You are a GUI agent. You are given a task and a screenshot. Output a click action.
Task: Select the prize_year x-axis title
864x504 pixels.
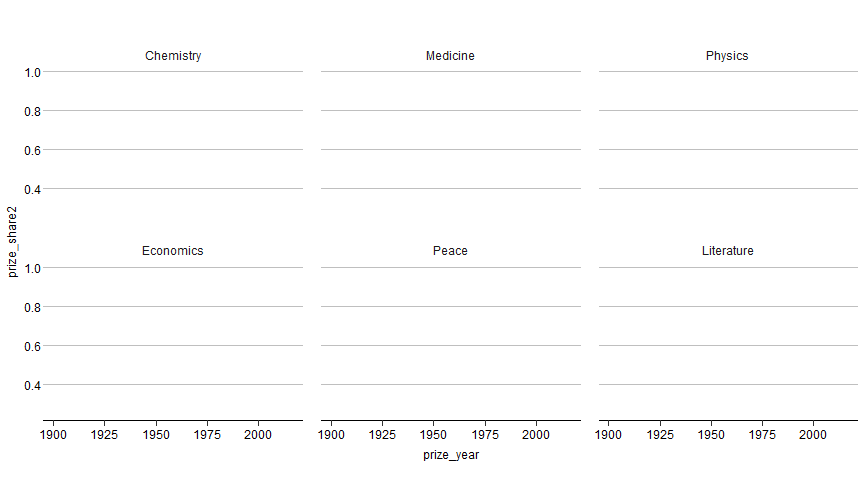click(x=451, y=455)
